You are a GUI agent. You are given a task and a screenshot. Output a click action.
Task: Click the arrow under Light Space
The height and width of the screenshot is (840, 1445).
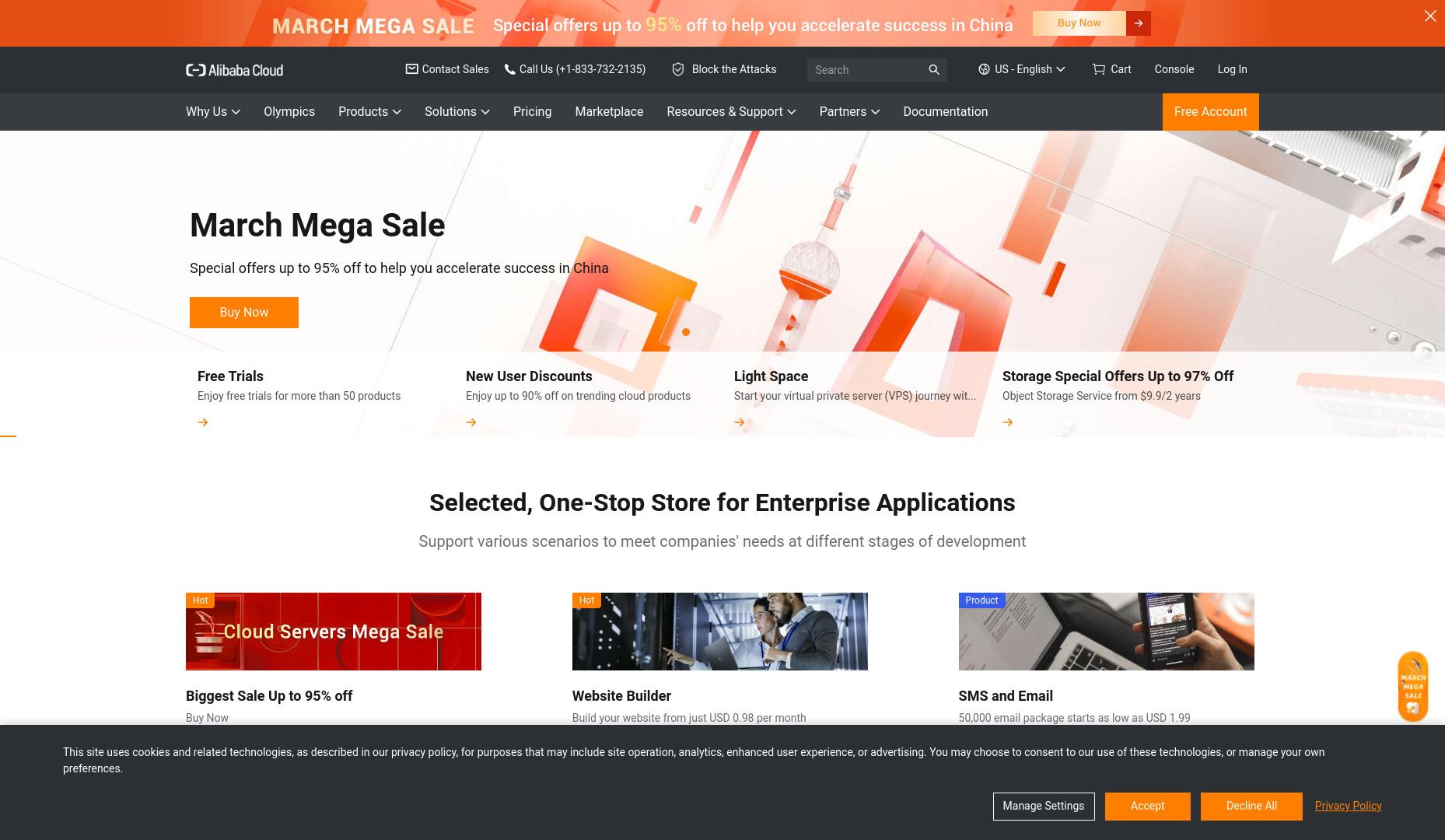click(x=740, y=422)
